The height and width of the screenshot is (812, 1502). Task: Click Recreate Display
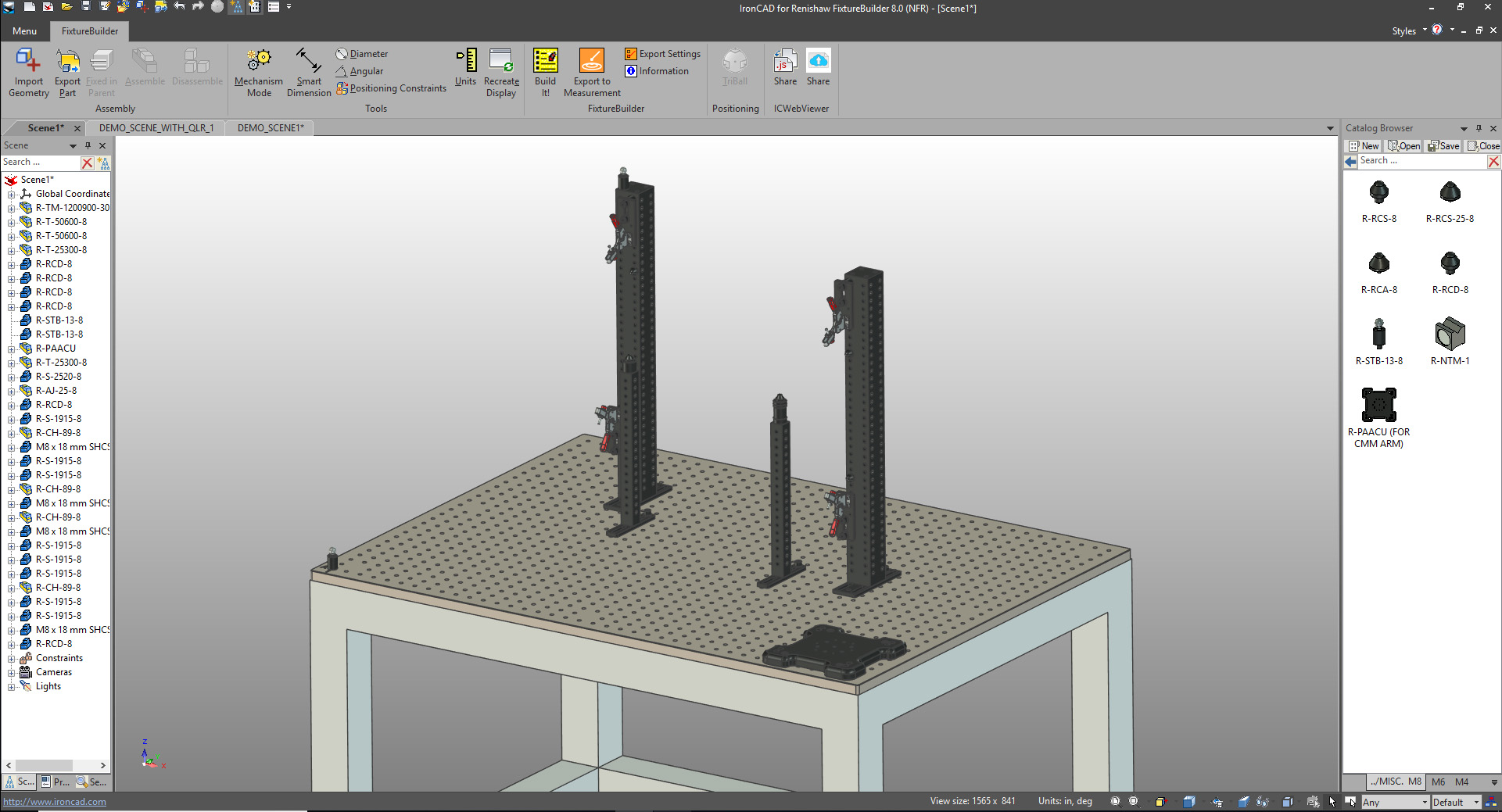[x=501, y=73]
